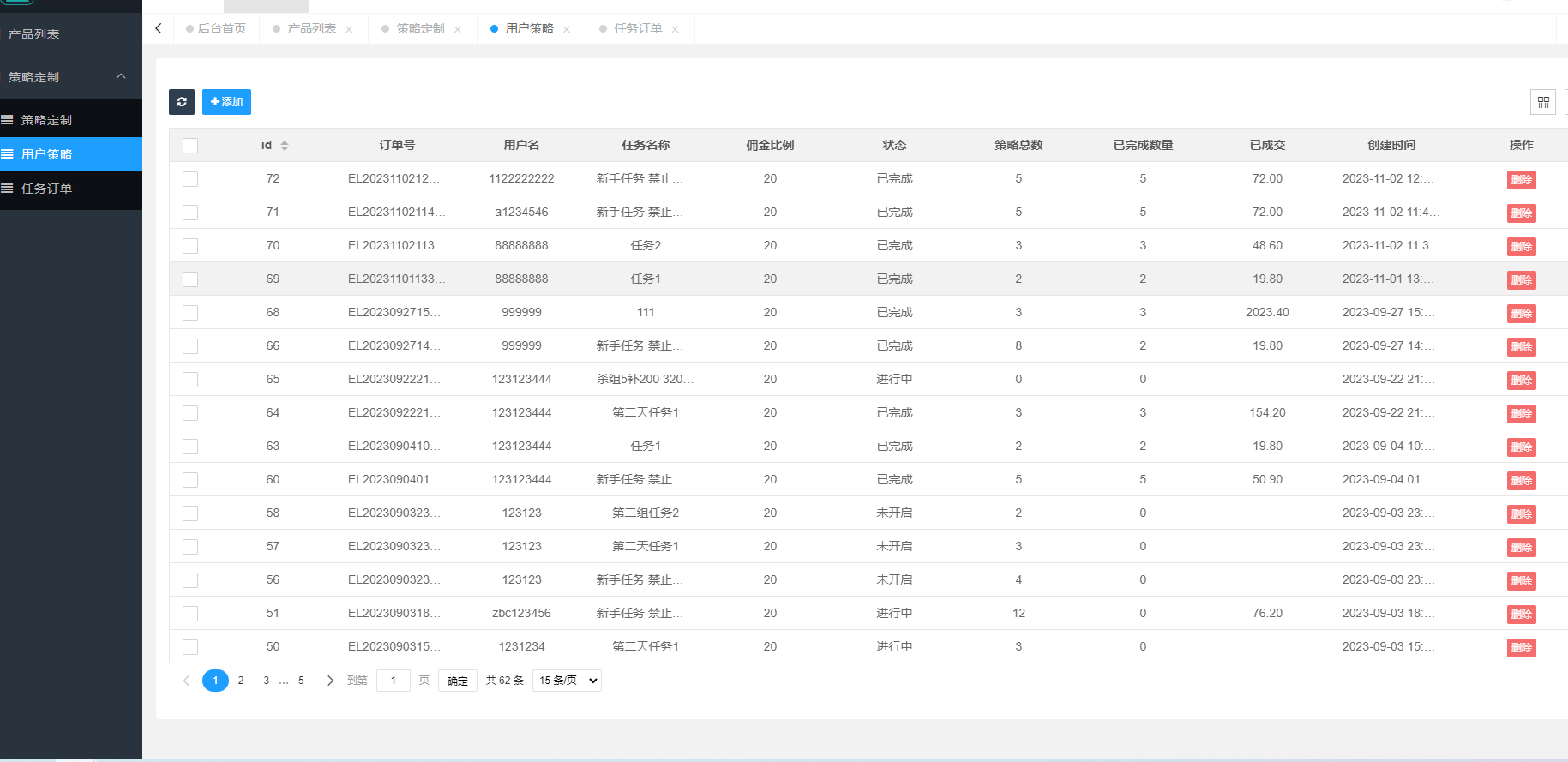Close the 产品列表 tab
The height and width of the screenshot is (762, 1568).
tap(349, 29)
